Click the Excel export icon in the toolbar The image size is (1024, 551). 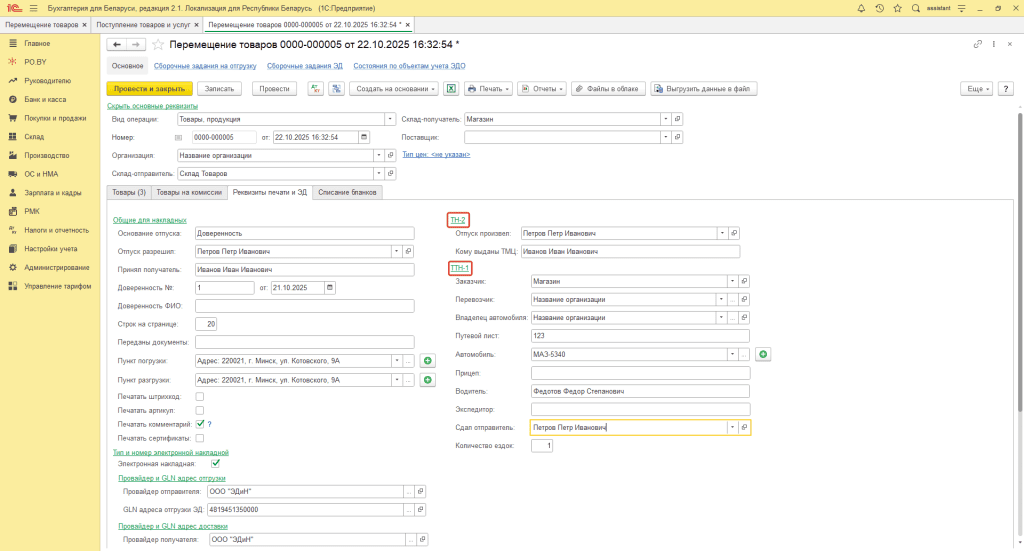coord(451,89)
